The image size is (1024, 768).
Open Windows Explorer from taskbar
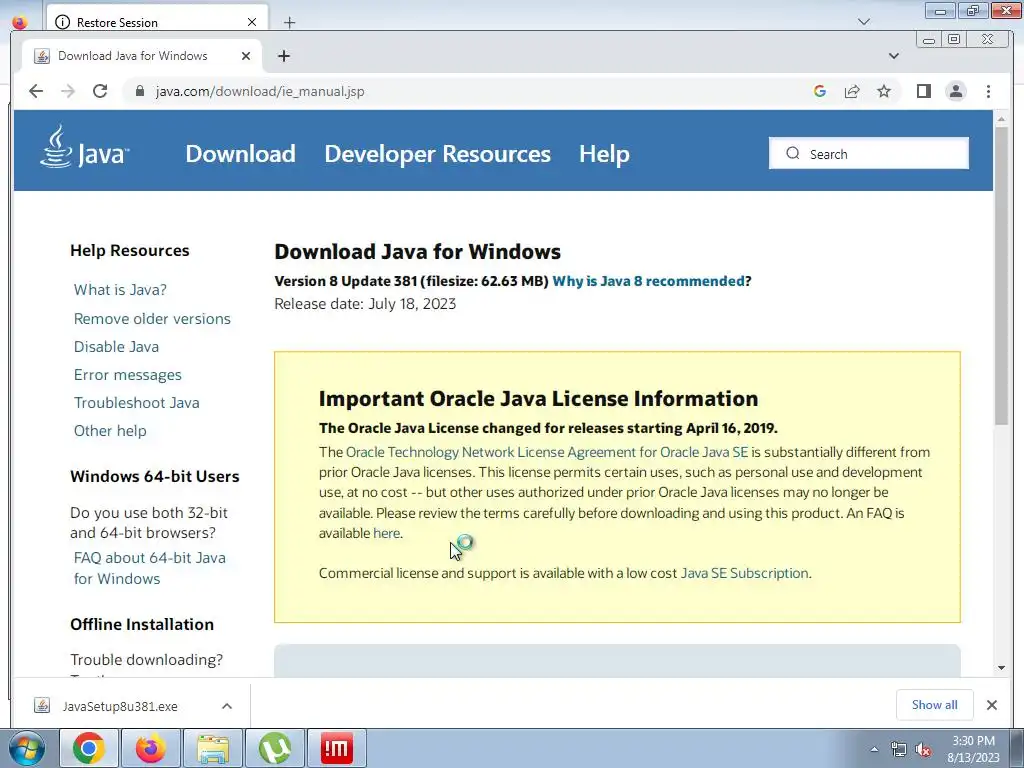click(x=213, y=748)
